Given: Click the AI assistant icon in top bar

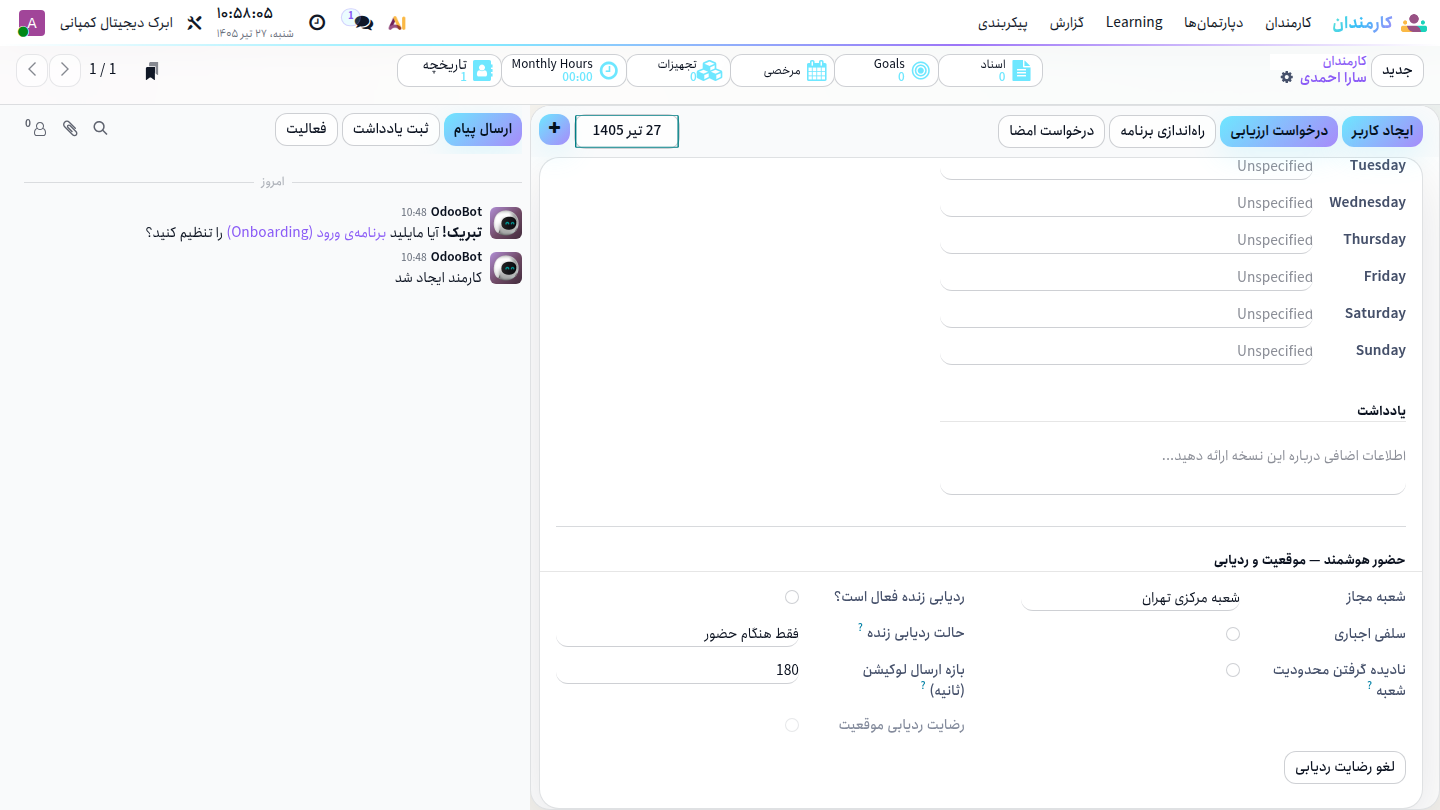Looking at the screenshot, I should click(397, 23).
